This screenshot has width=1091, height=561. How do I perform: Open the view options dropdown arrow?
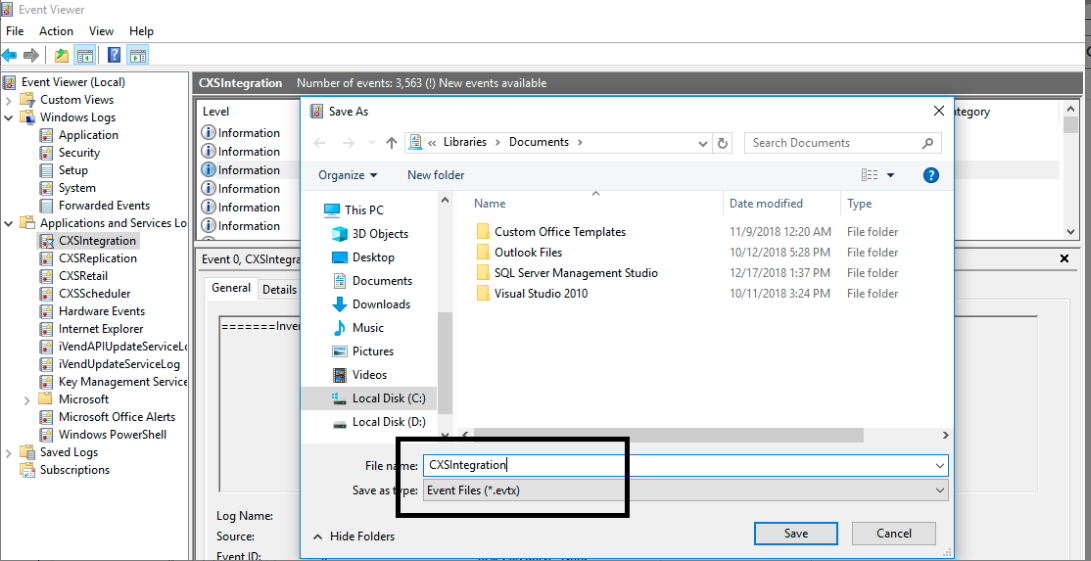click(891, 175)
